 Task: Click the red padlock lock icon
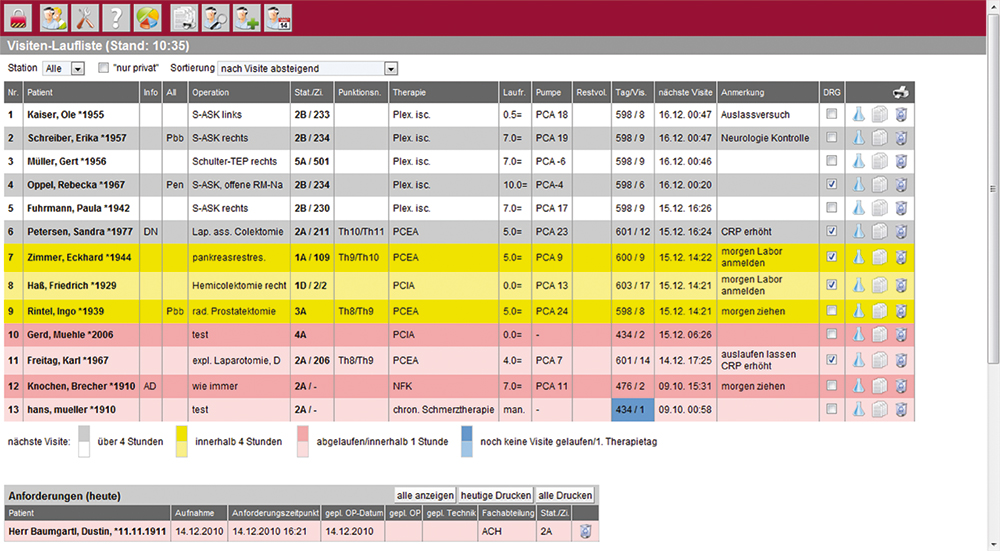[20, 18]
